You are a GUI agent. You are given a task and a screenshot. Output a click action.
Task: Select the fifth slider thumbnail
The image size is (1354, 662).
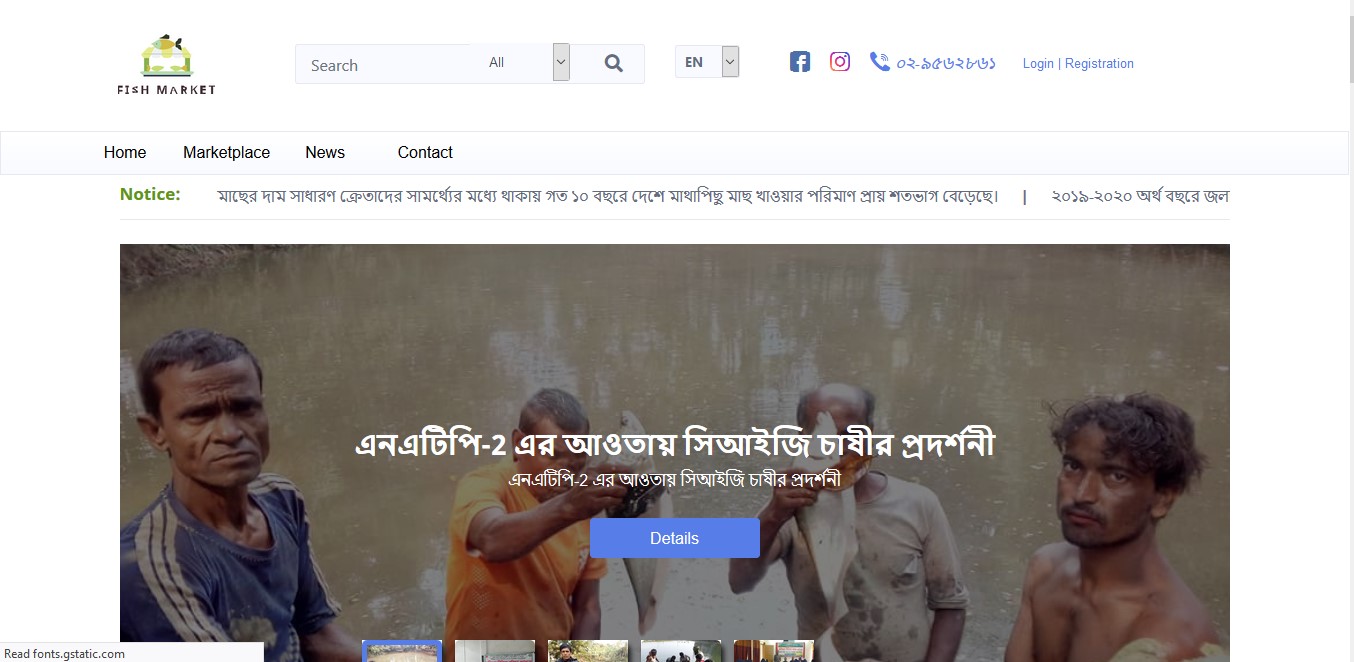point(774,651)
